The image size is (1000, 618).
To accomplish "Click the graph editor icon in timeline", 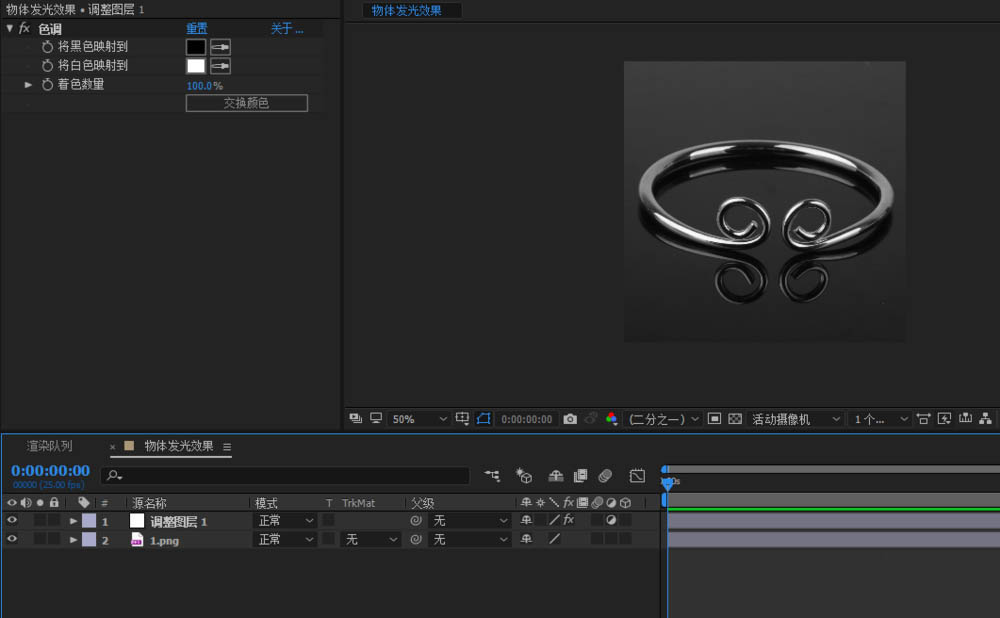I will (x=637, y=476).
